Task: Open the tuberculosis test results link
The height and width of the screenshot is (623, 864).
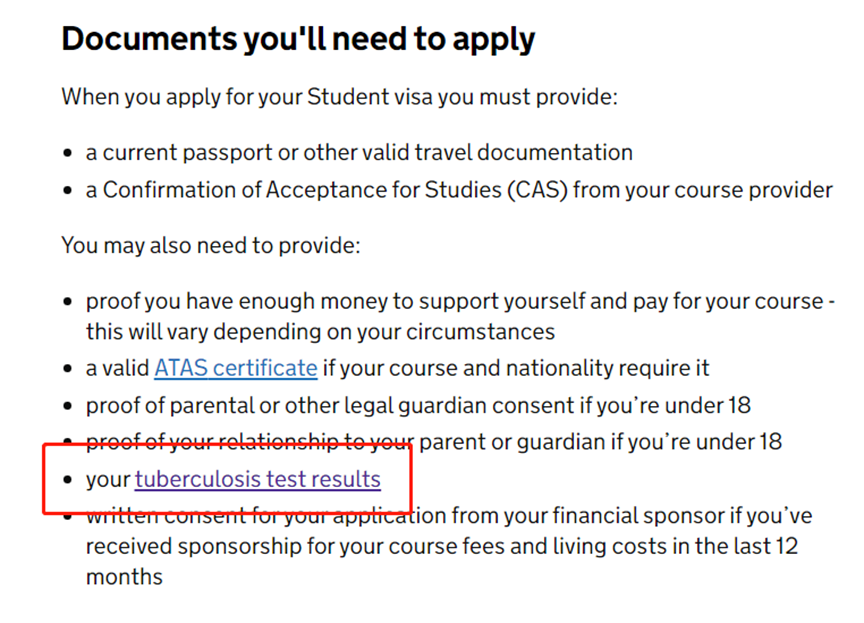Action: point(258,479)
